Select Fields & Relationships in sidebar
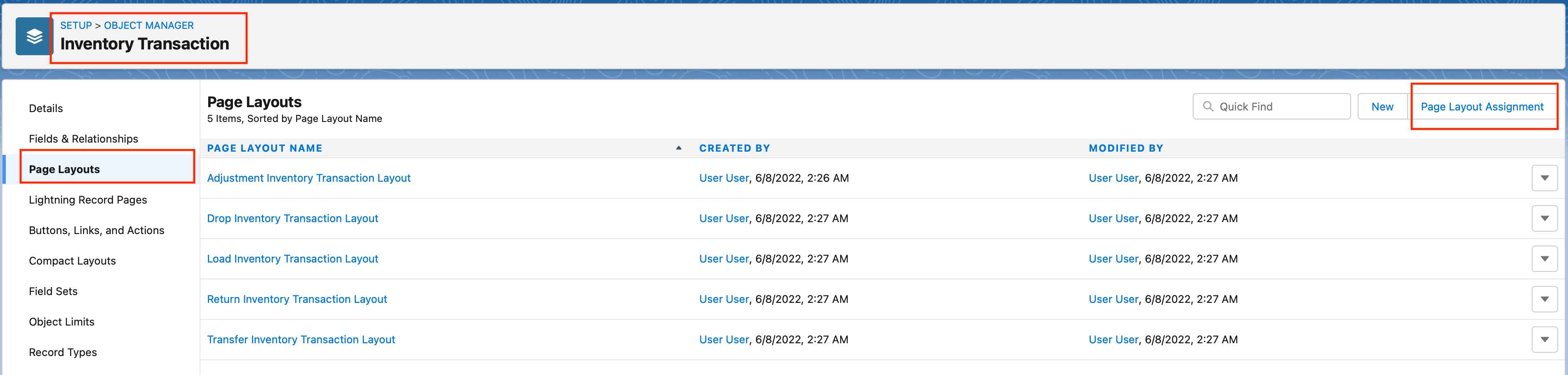 click(x=83, y=138)
